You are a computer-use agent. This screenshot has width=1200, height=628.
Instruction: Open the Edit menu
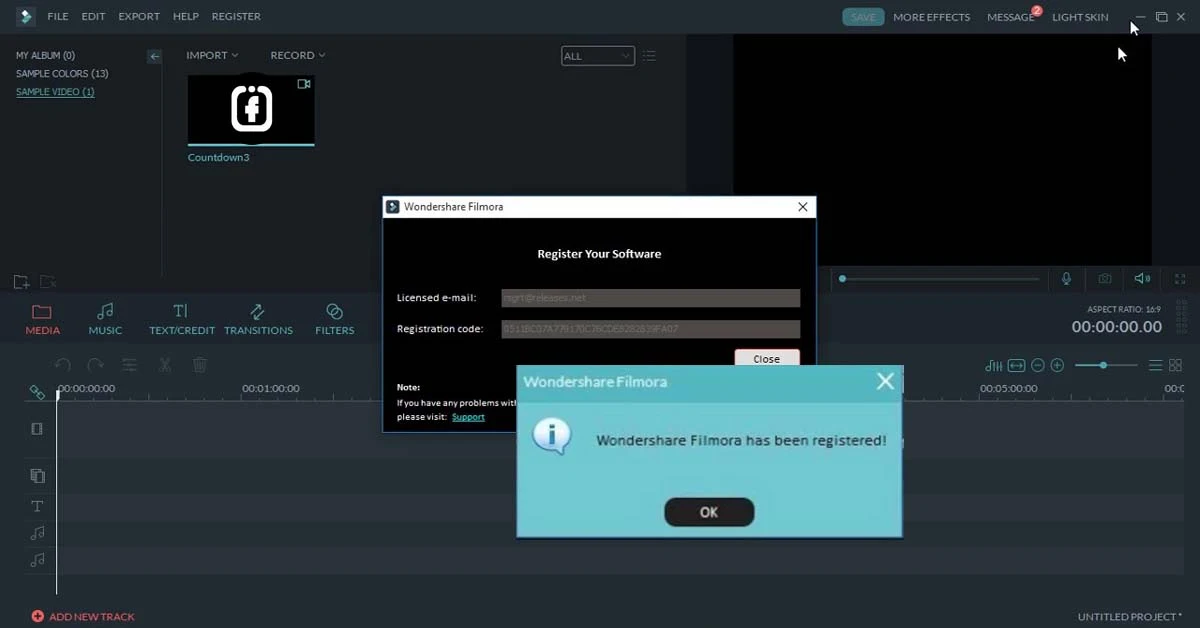[x=93, y=17]
